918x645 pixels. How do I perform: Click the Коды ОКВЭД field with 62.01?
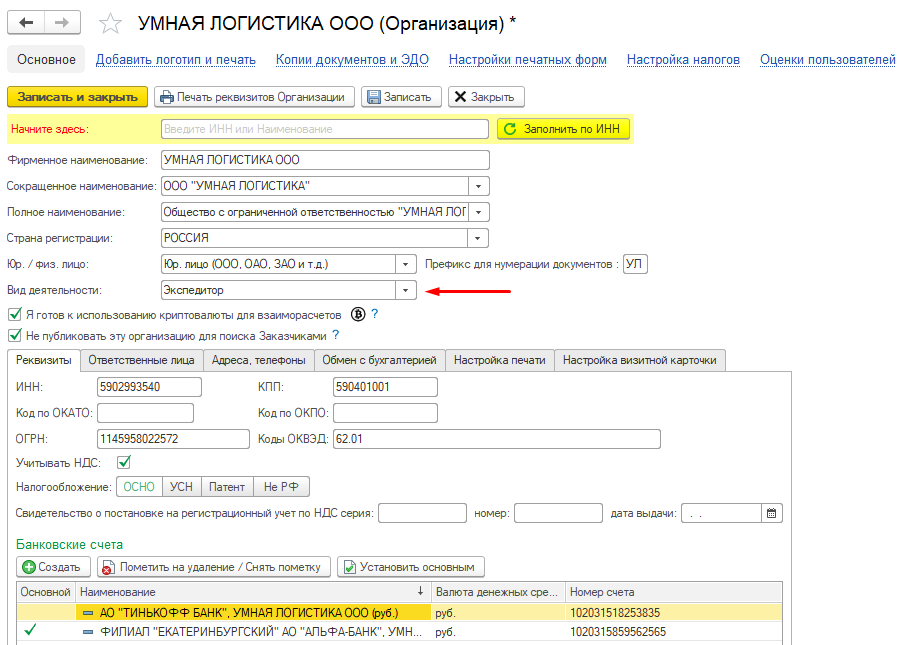(496, 439)
